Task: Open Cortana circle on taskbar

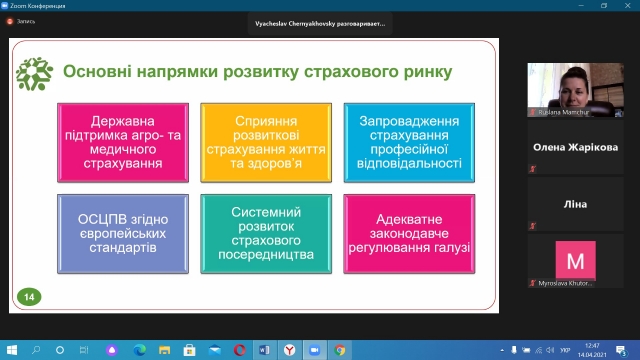Action: coord(60,350)
